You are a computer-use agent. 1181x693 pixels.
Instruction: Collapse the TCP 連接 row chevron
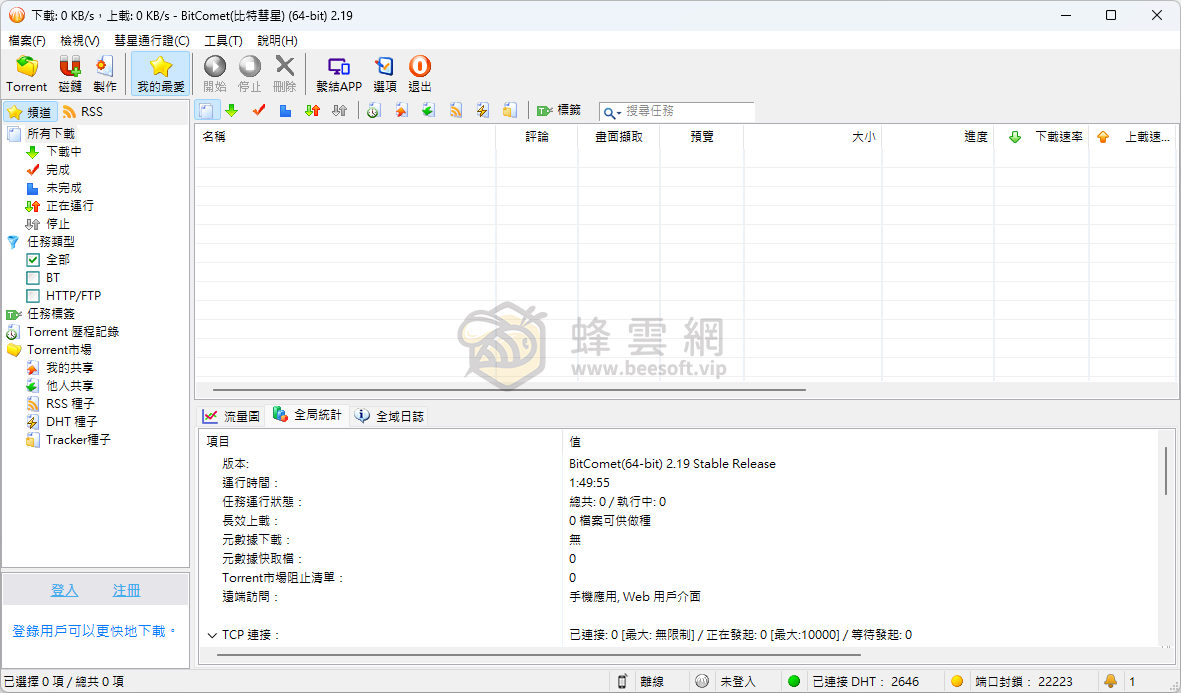(212, 635)
